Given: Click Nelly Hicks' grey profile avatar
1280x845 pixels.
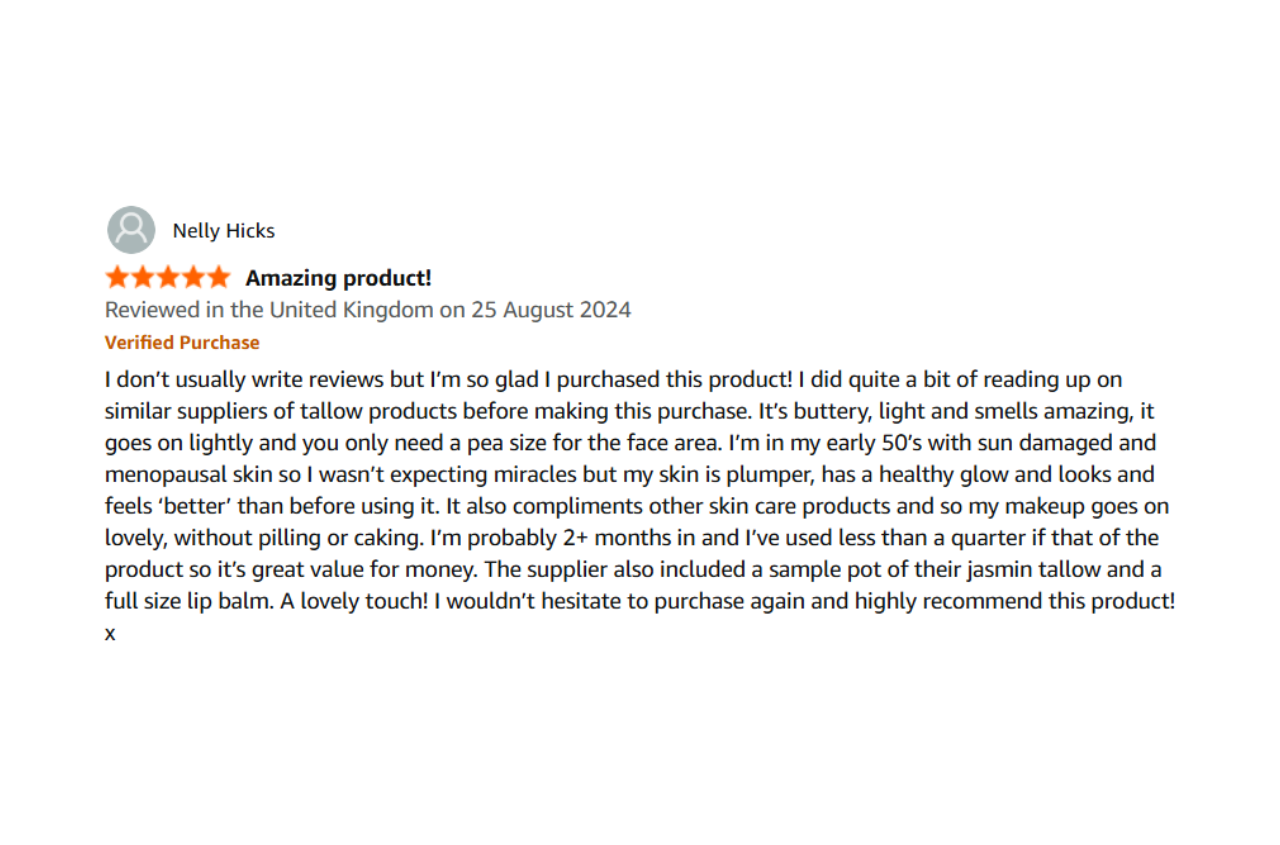Looking at the screenshot, I should (x=131, y=230).
